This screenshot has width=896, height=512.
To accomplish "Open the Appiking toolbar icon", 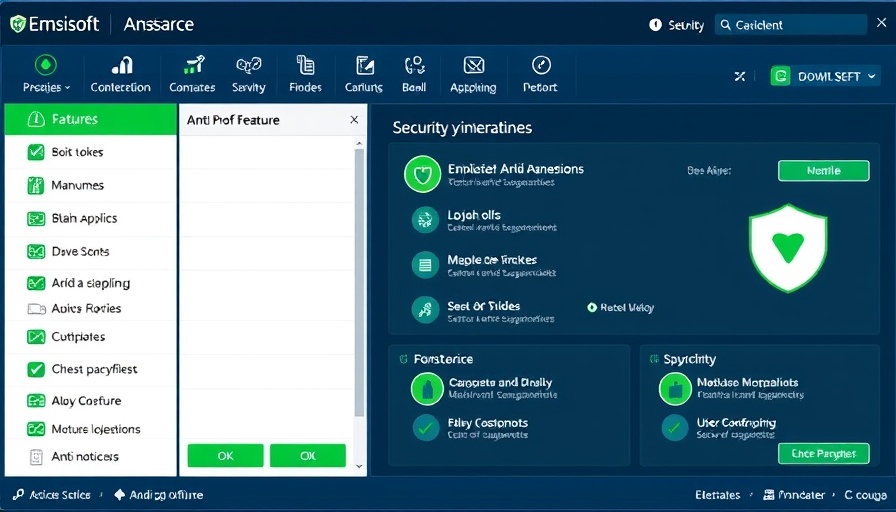I will (473, 66).
